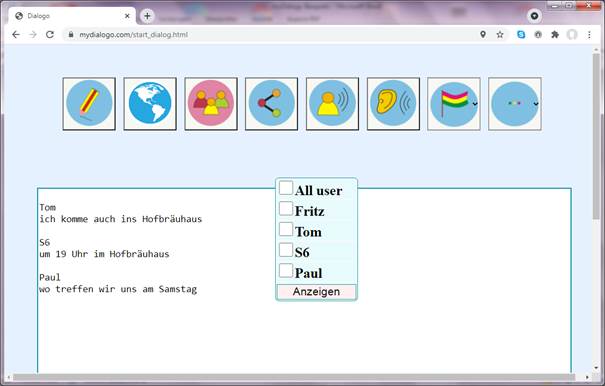The image size is (605, 386).
Task: Select the user group icon
Action: tap(211, 104)
